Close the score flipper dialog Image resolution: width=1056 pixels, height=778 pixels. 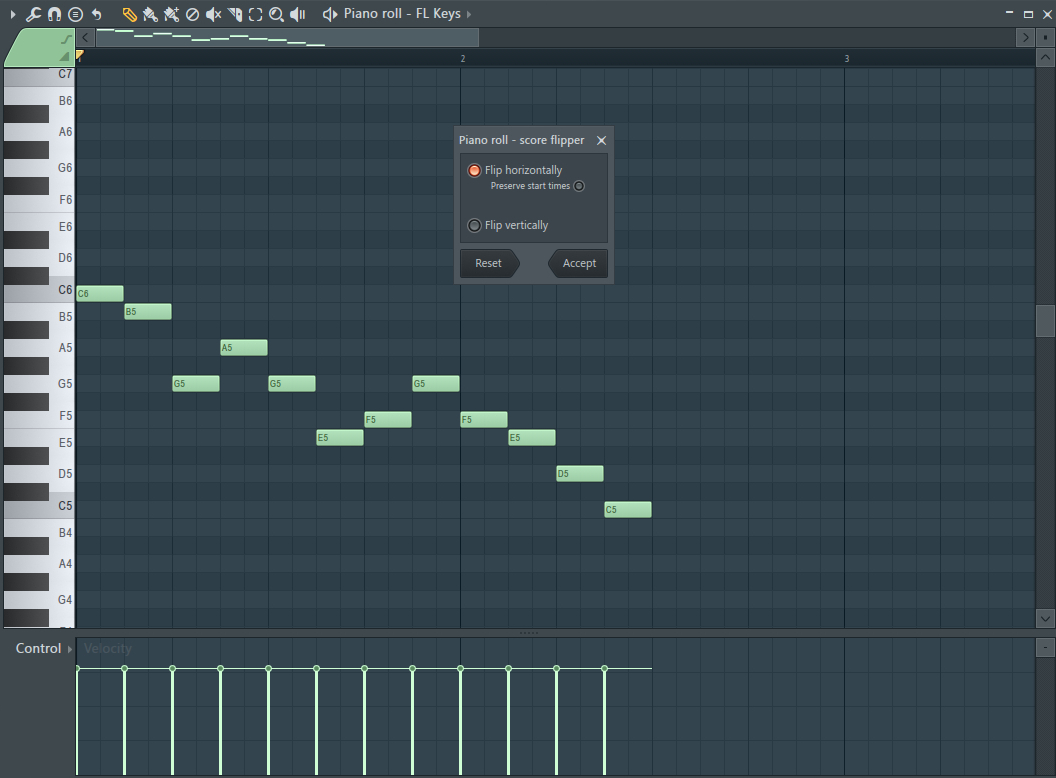pos(601,140)
